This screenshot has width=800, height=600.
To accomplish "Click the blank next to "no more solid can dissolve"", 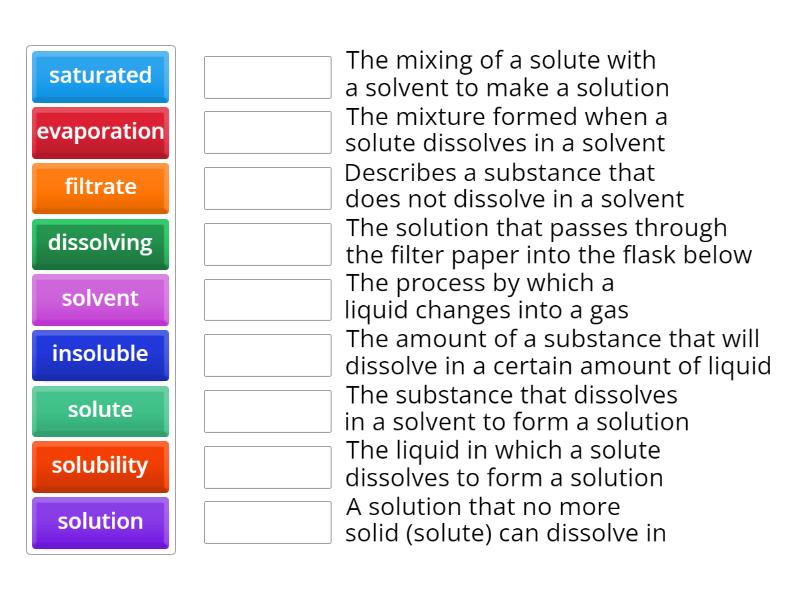I will [266, 520].
